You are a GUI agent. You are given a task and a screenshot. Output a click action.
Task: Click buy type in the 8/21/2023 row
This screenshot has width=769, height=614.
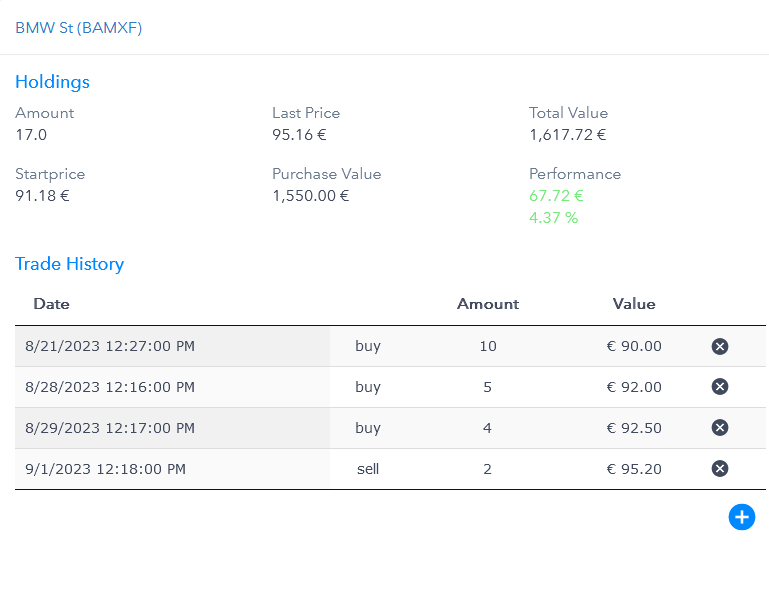pos(368,346)
